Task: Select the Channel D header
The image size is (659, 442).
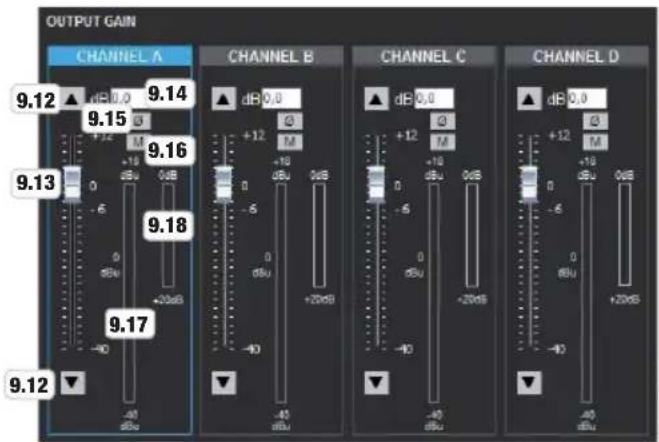Action: 576,56
